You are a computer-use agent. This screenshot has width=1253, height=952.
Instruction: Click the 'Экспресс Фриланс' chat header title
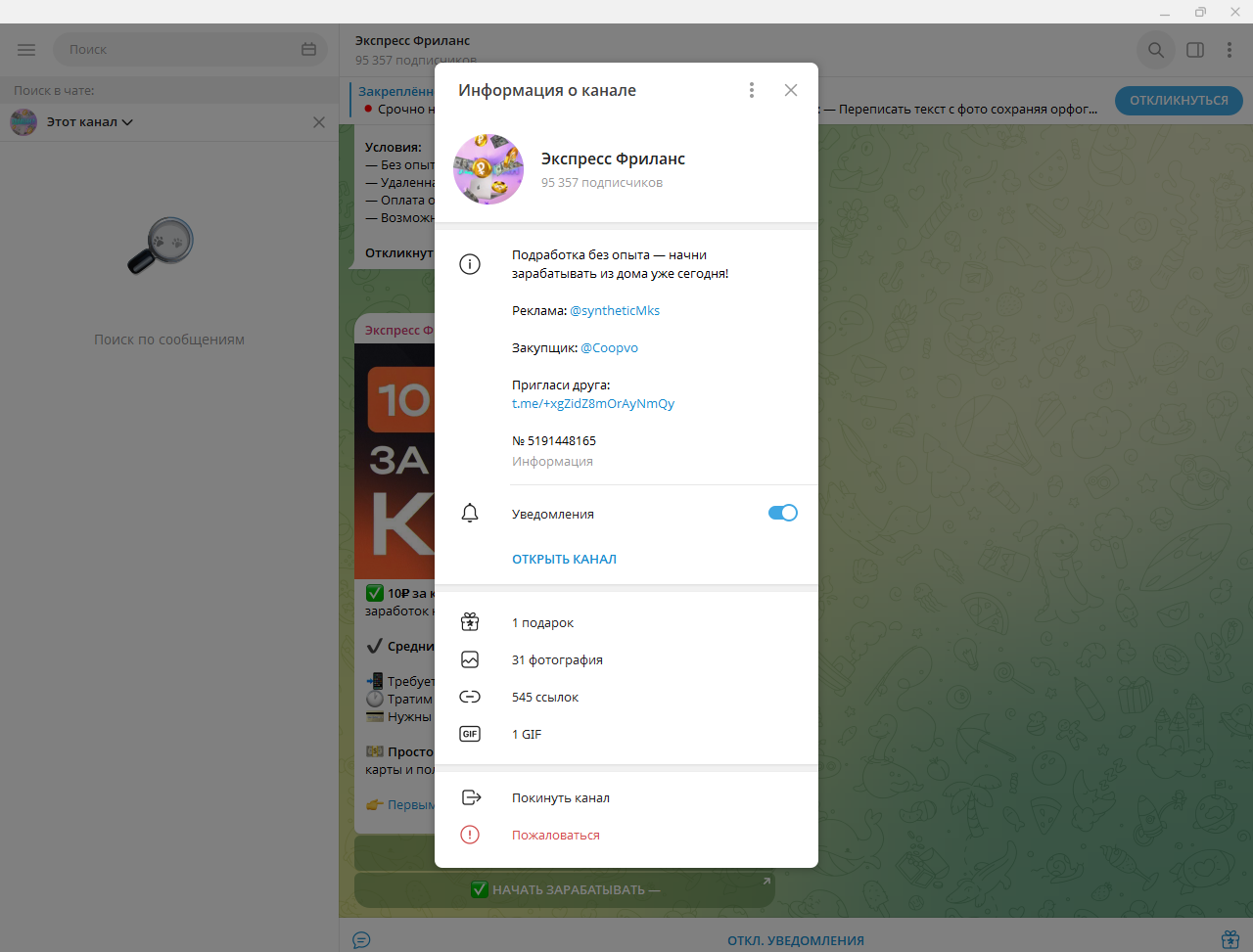point(412,40)
